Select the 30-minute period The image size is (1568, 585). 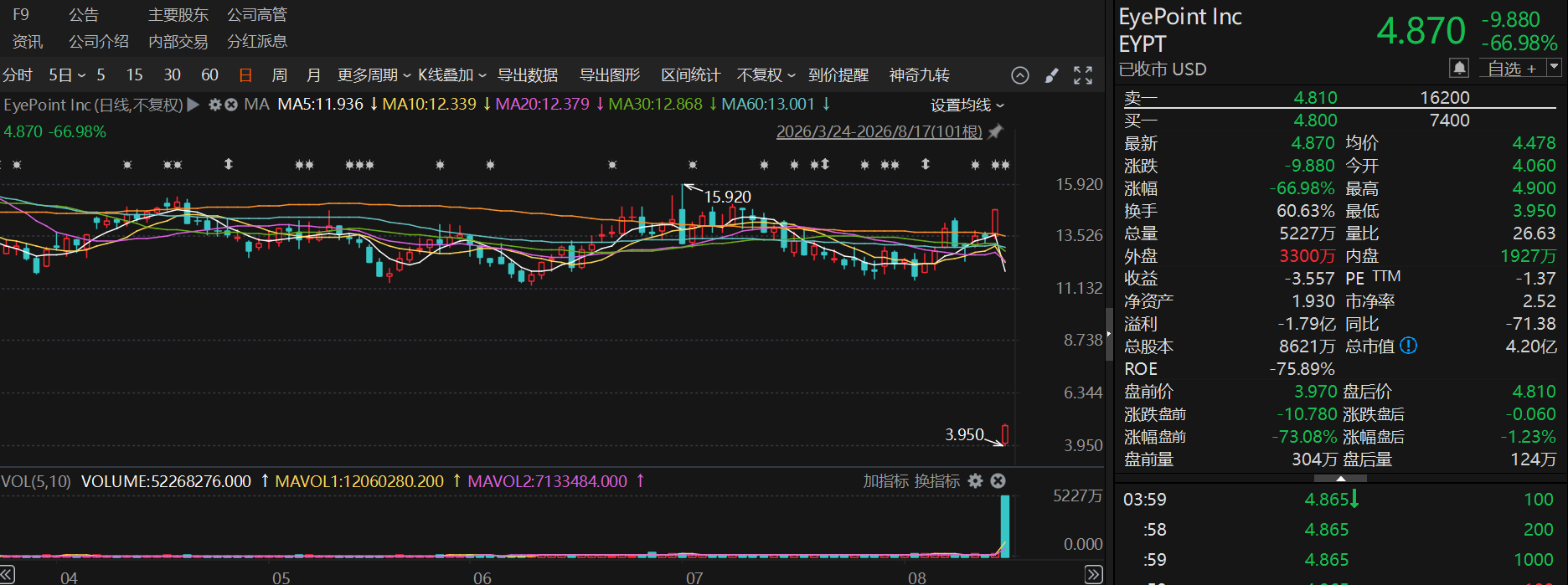(x=172, y=75)
